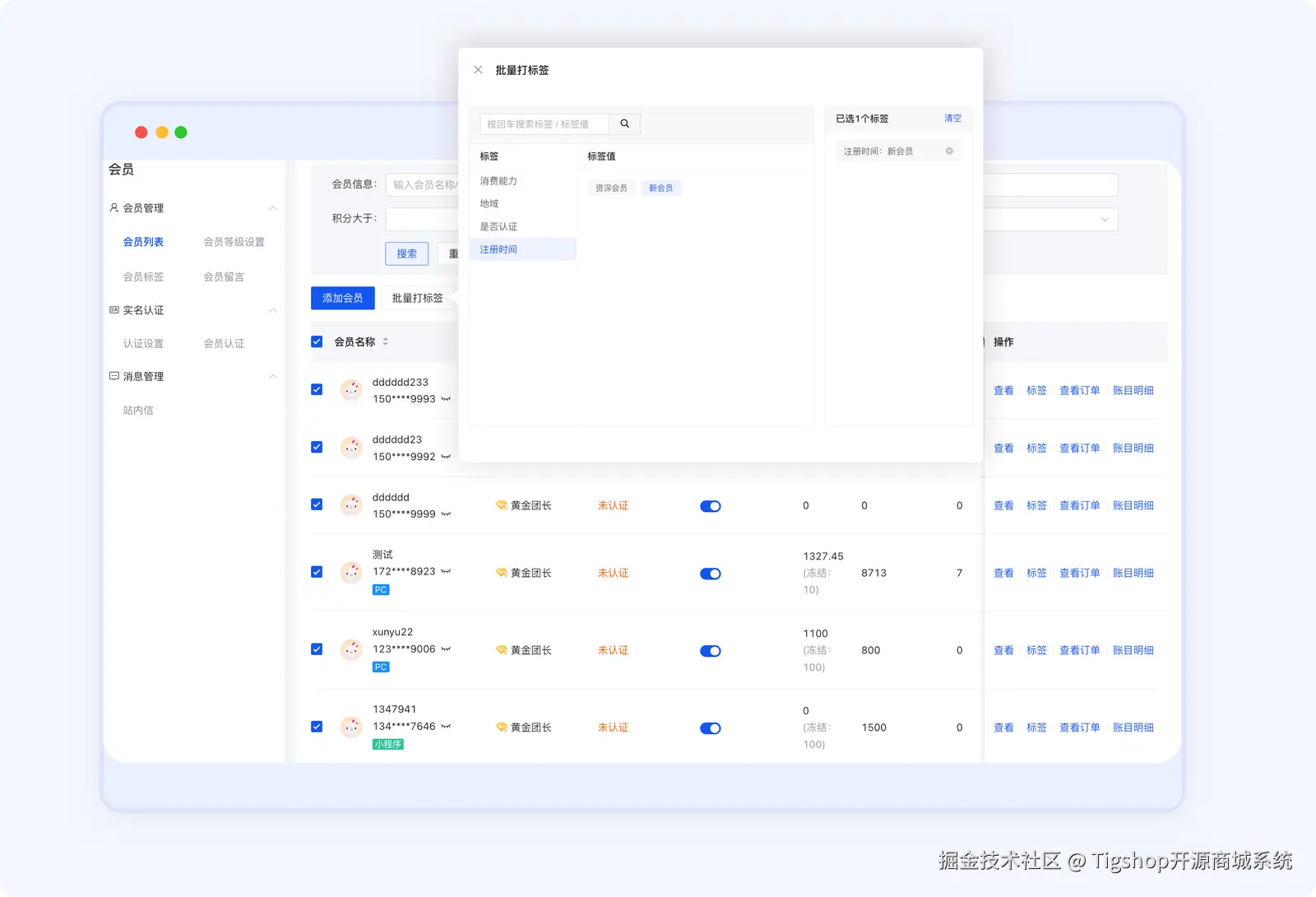Reveal phone number 123****9006 with eye icon

[x=446, y=649]
